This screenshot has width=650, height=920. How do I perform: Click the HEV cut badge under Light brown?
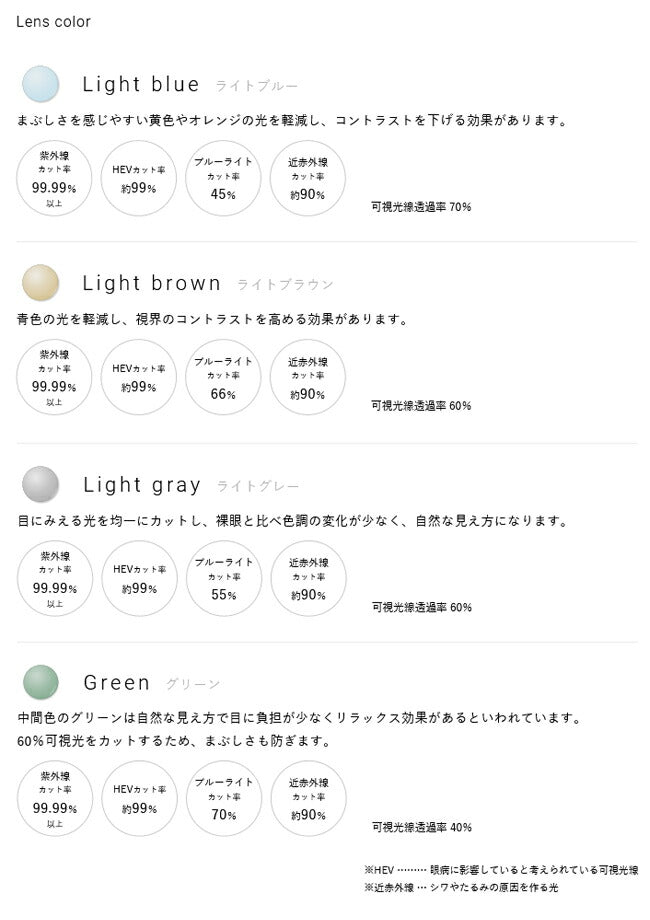tap(139, 377)
